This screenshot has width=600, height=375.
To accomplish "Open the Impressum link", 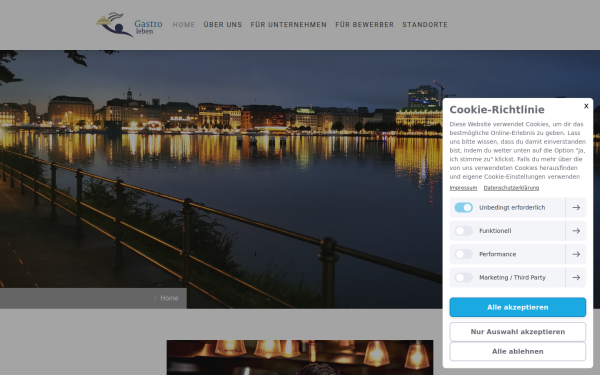I will click(463, 188).
